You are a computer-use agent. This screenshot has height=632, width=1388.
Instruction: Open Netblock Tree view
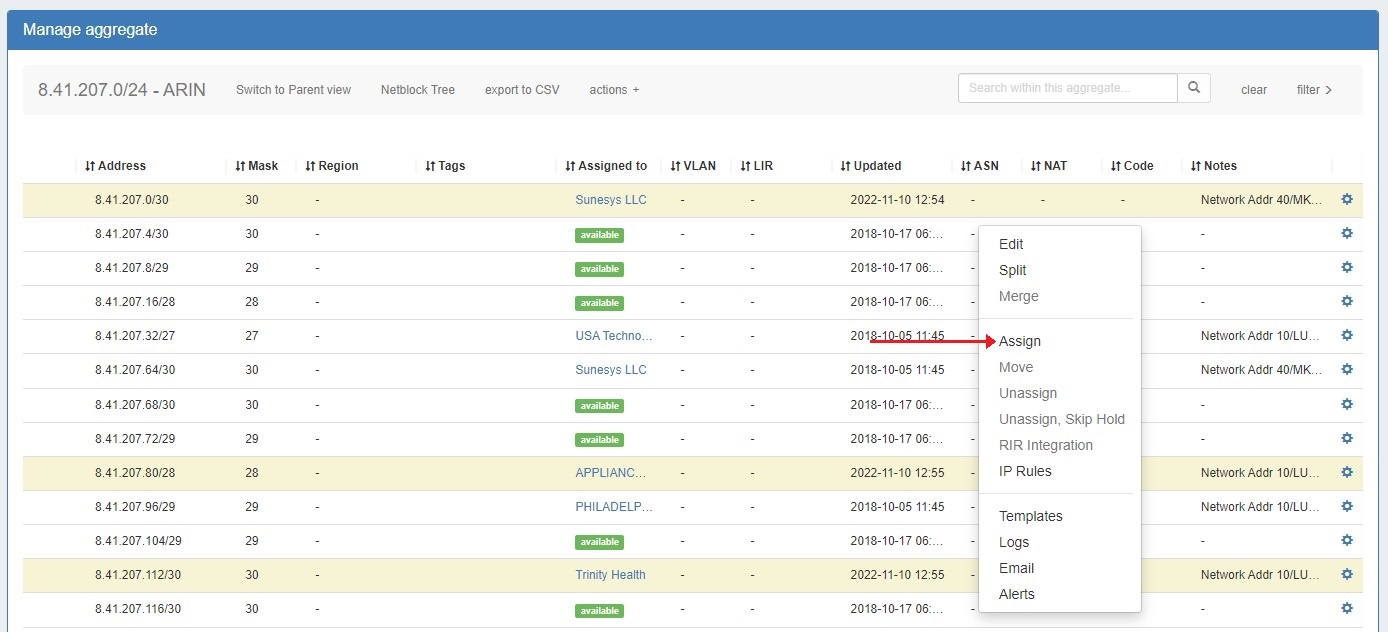pos(417,90)
